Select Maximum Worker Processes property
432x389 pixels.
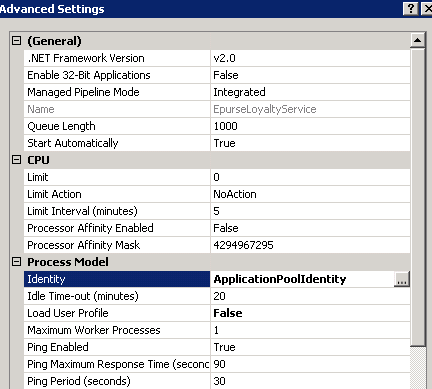(x=117, y=330)
